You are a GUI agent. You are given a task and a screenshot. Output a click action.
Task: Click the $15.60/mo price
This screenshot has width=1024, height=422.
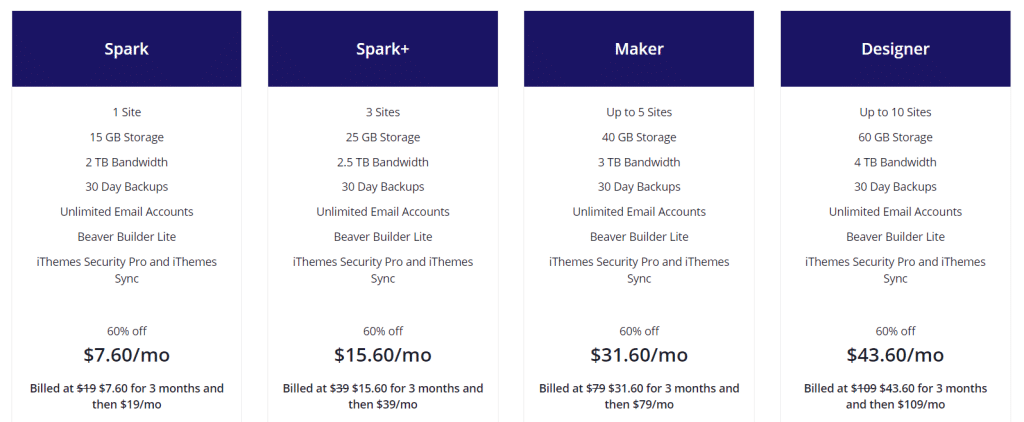pyautogui.click(x=383, y=355)
